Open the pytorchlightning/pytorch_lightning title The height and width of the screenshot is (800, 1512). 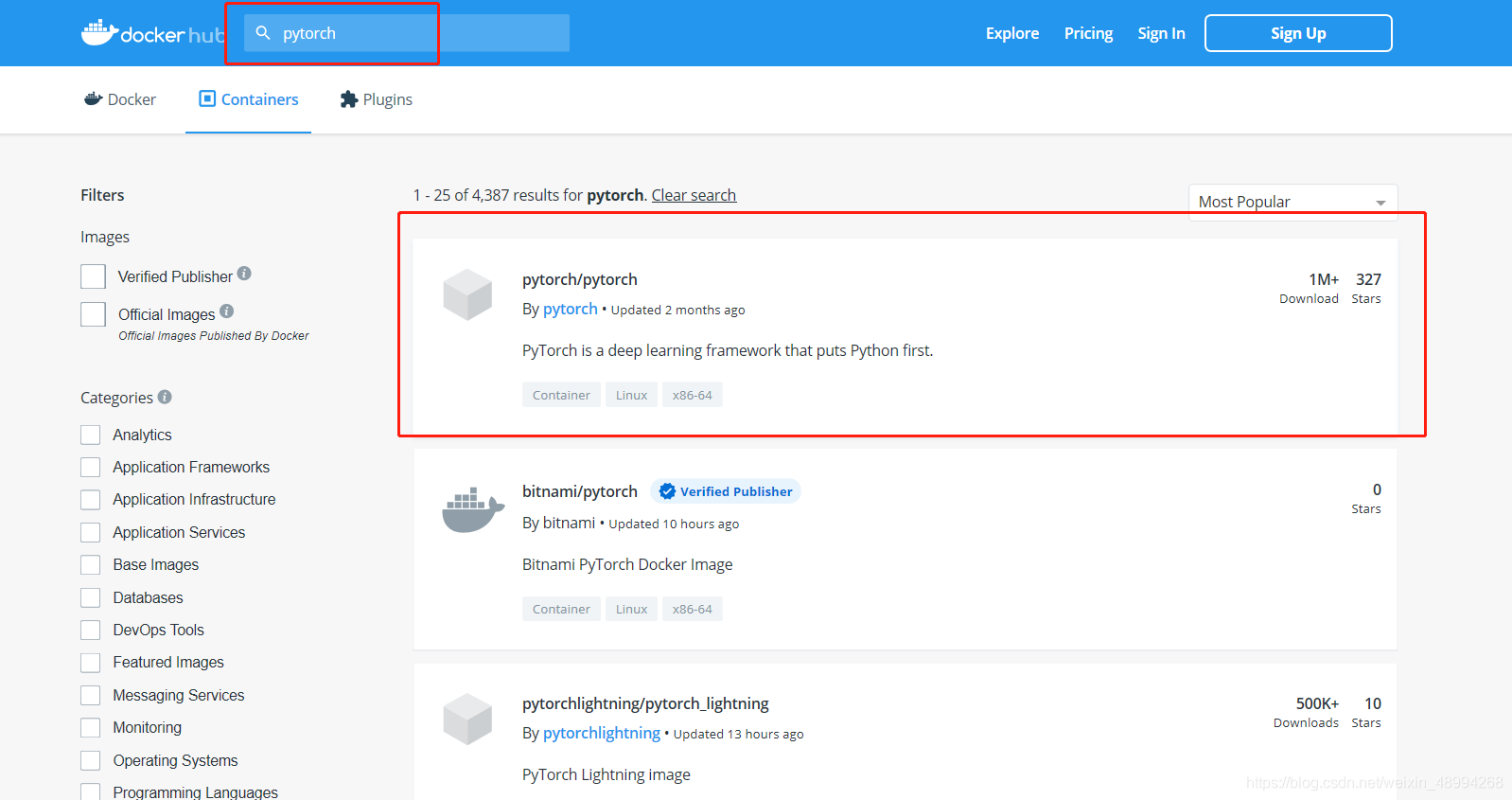(x=645, y=703)
